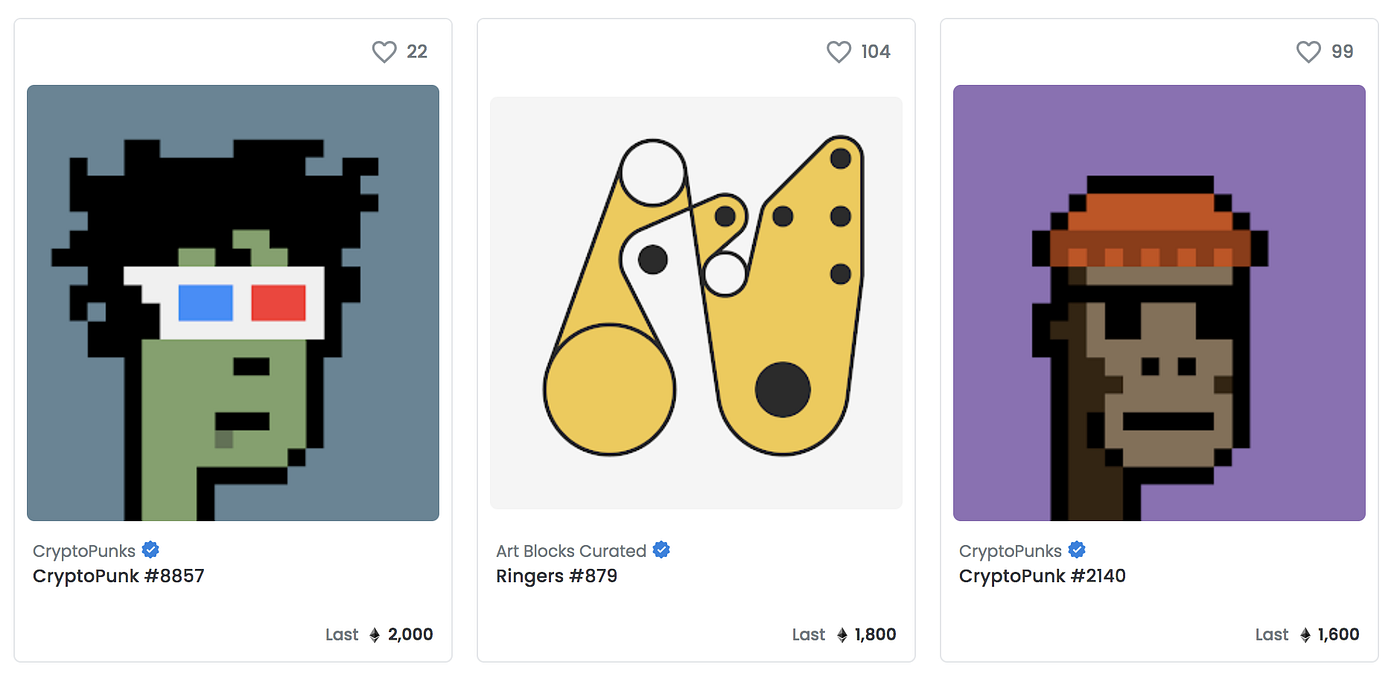Click the Ethereum icon beside the 1,800 price
The height and width of the screenshot is (679, 1400).
pos(842,635)
